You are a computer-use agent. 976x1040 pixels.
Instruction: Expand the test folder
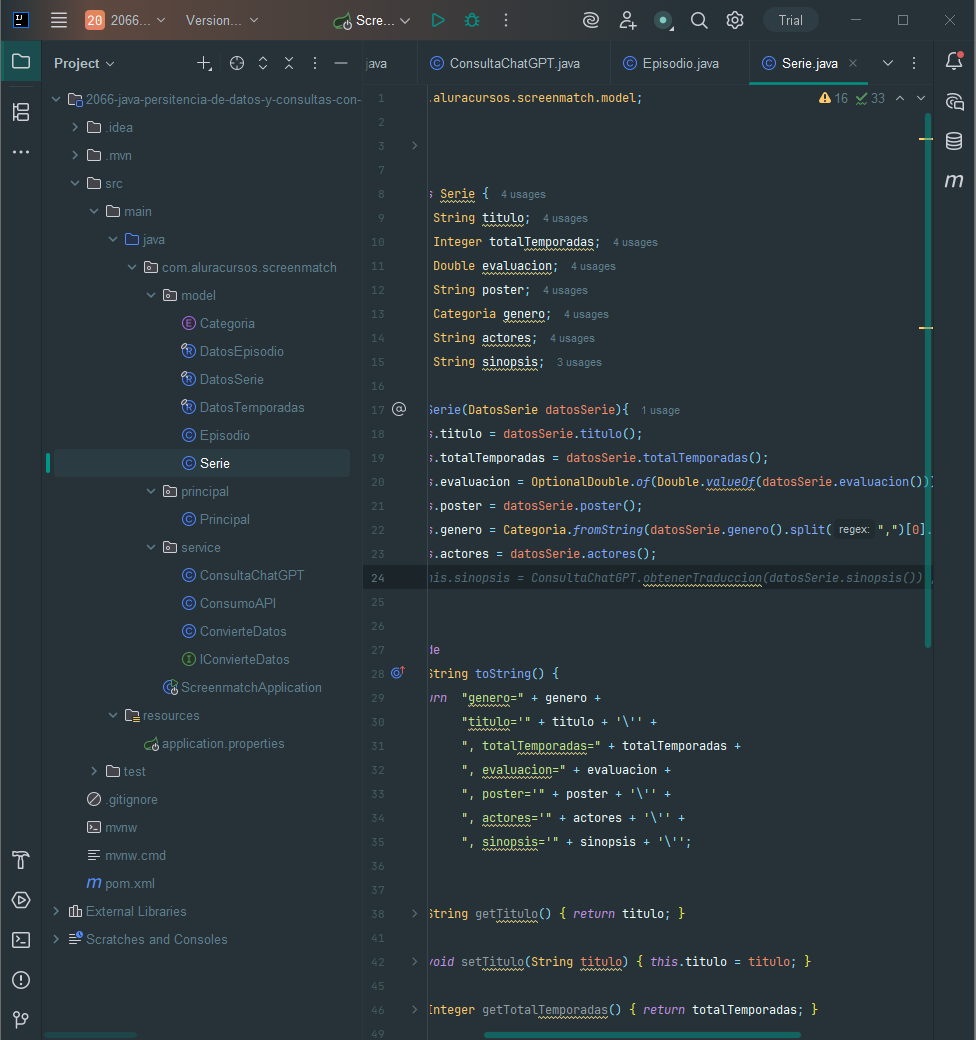coord(94,771)
